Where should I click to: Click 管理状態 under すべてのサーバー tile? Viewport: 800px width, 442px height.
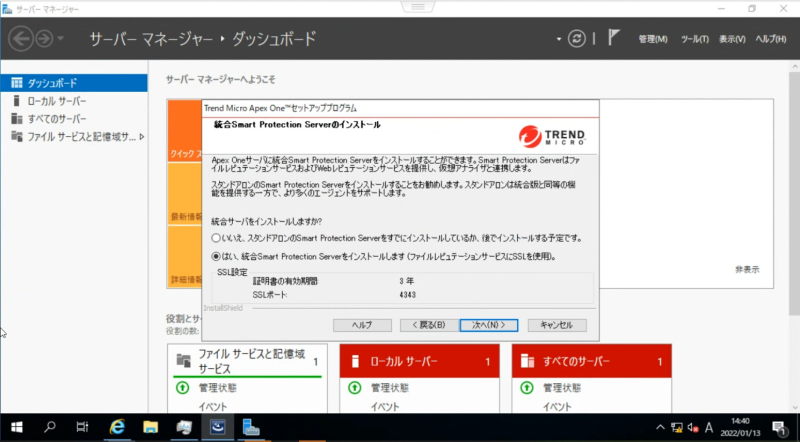click(x=562, y=388)
